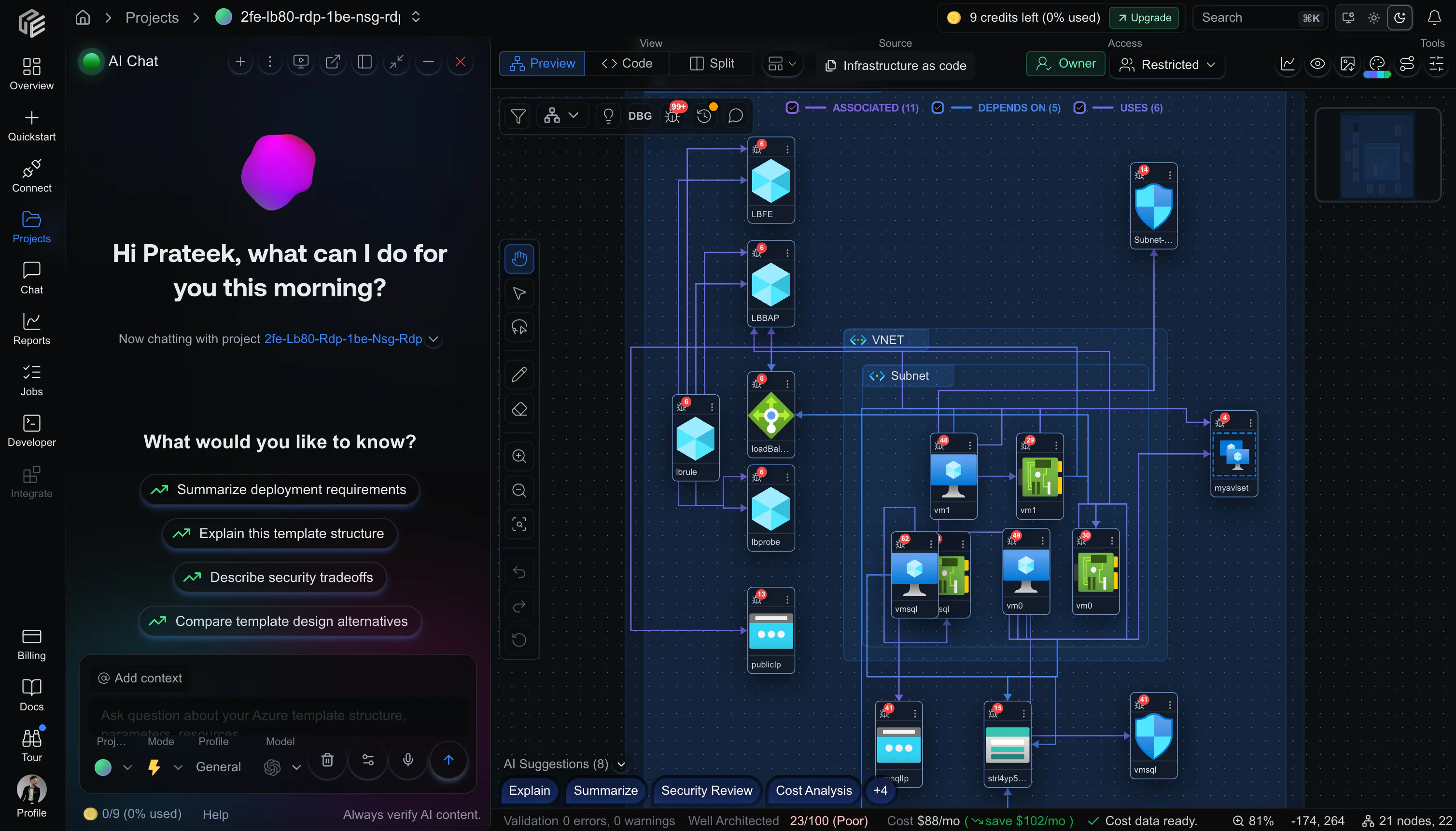Image resolution: width=1456 pixels, height=831 pixels.
Task: Toggle the ASSOCIATED (11) checkbox
Action: pos(791,107)
